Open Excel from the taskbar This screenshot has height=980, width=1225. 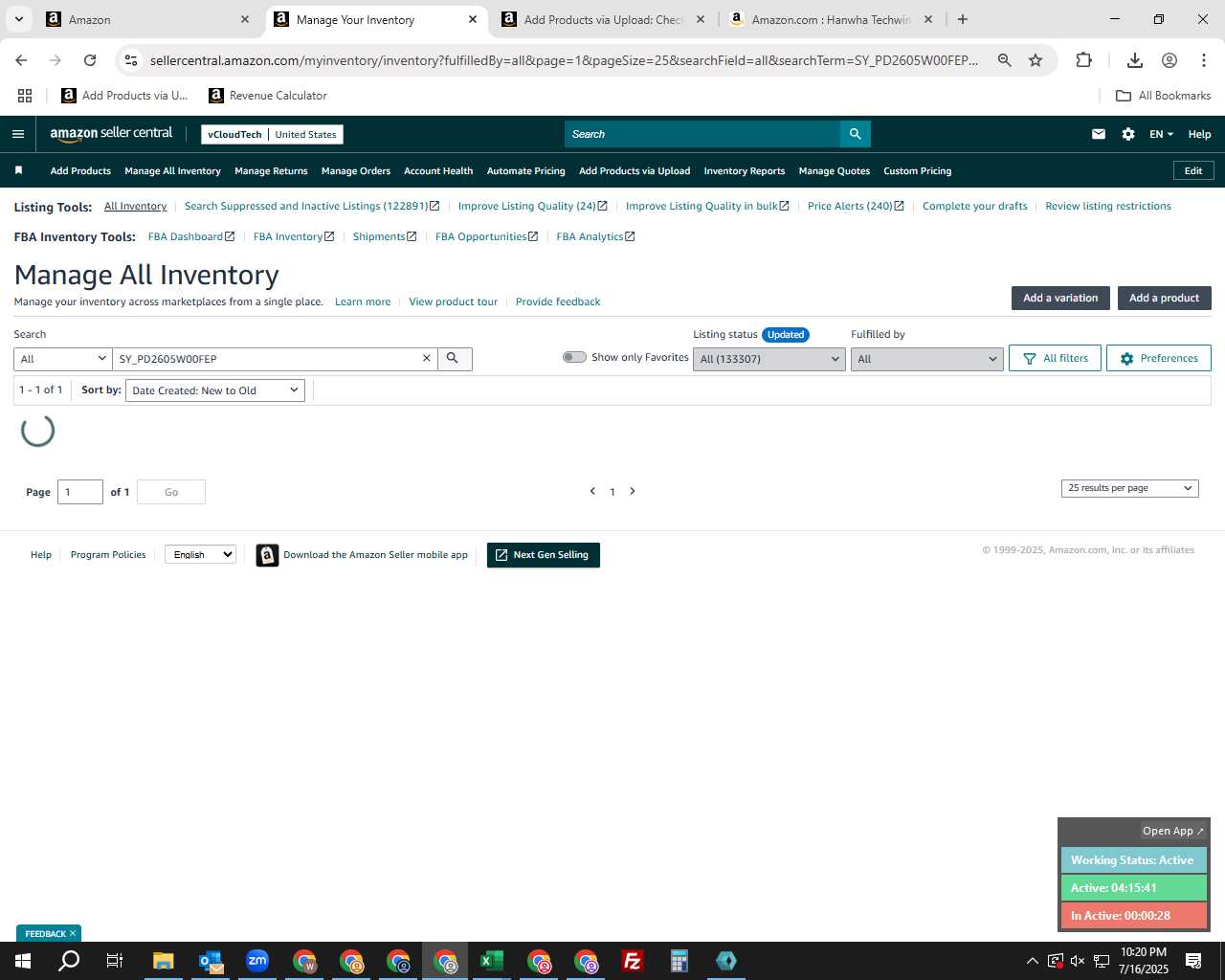pos(492,961)
